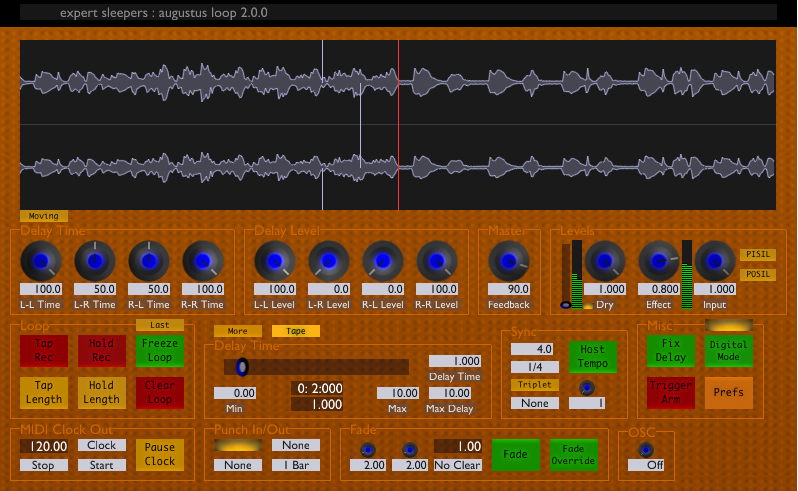Click the Max 10.00 value field
The height and width of the screenshot is (491, 798).
[x=398, y=393]
